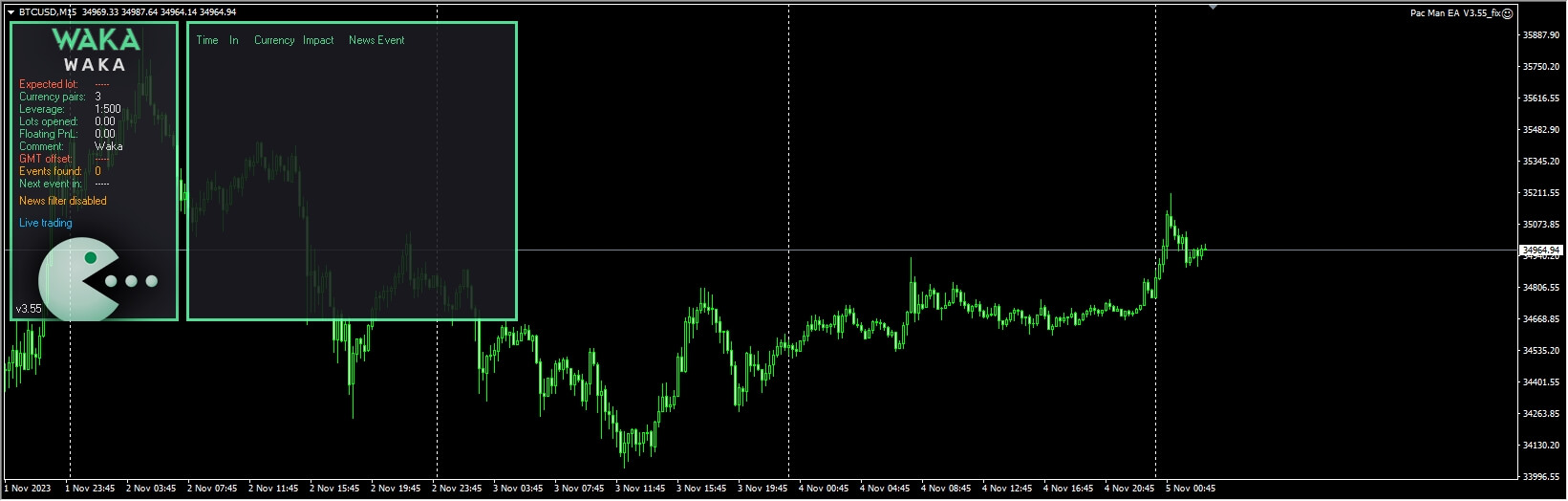Click the 'Comment:' label

tap(42, 146)
